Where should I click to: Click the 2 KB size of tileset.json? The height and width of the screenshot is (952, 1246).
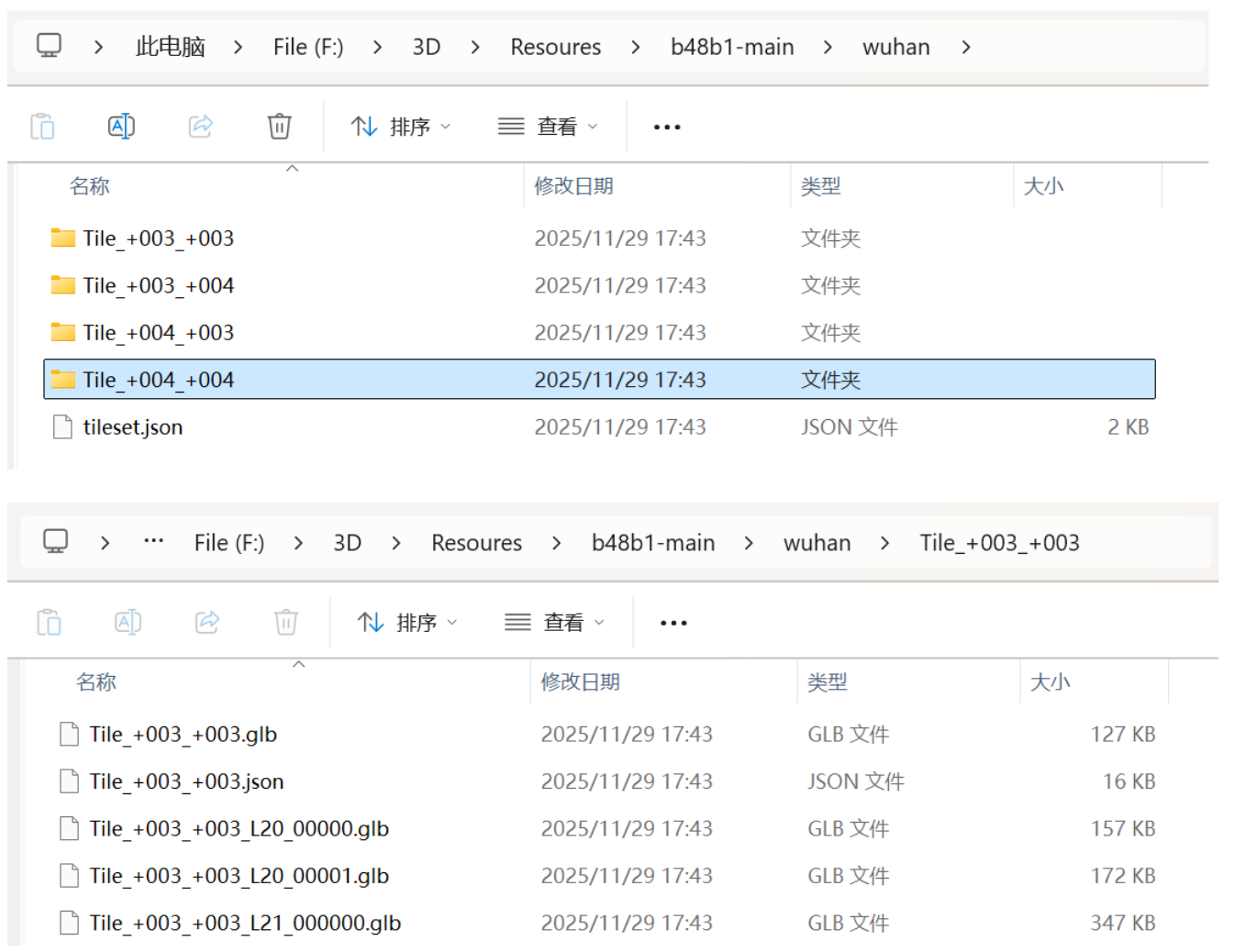(x=1129, y=426)
